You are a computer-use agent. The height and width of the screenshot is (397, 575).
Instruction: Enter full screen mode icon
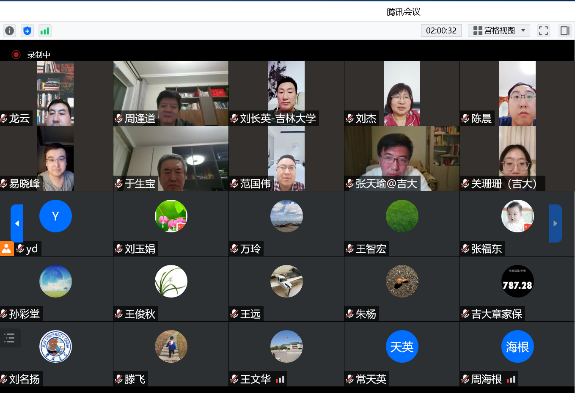pos(543,30)
